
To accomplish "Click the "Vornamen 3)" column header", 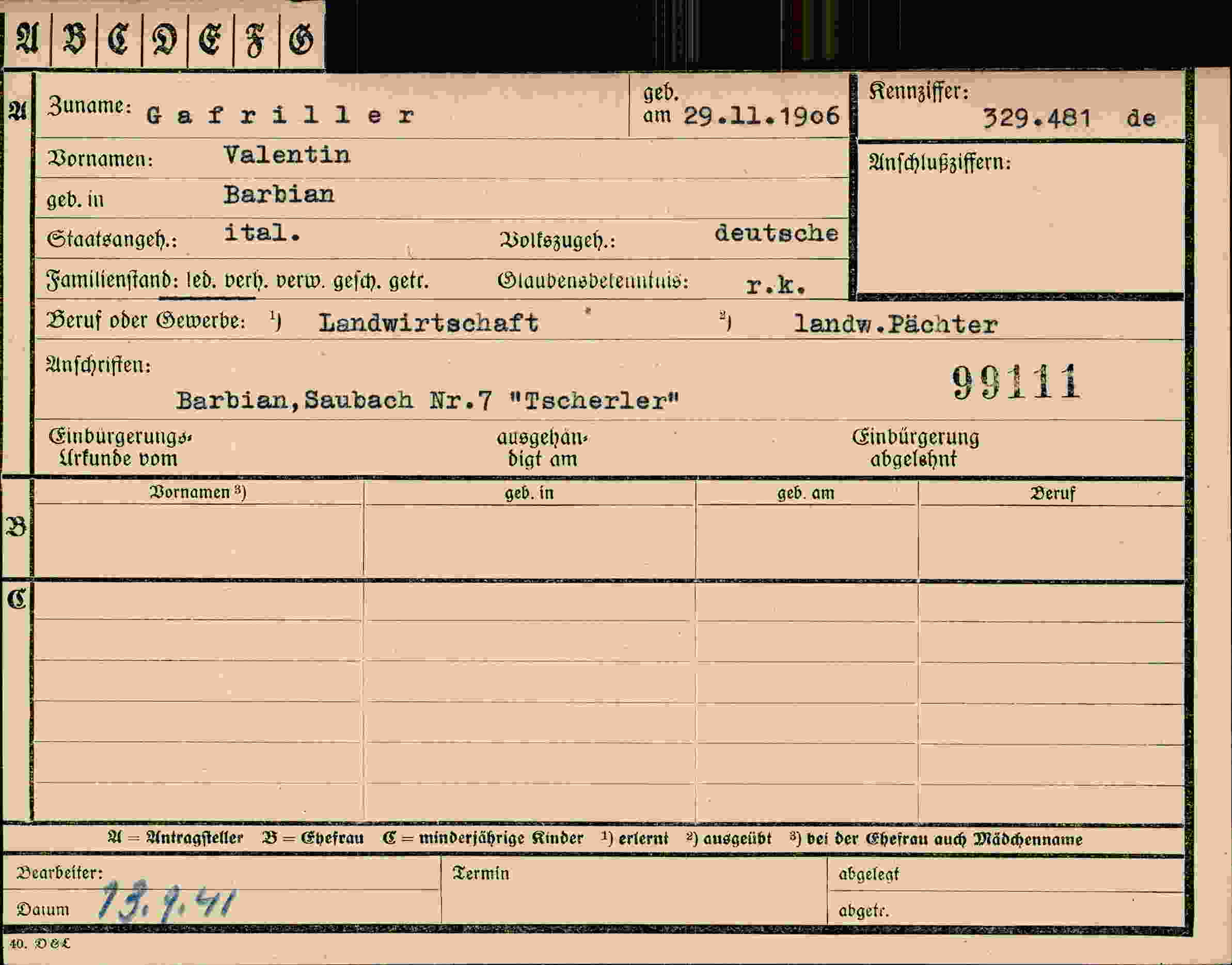I will coord(198,492).
